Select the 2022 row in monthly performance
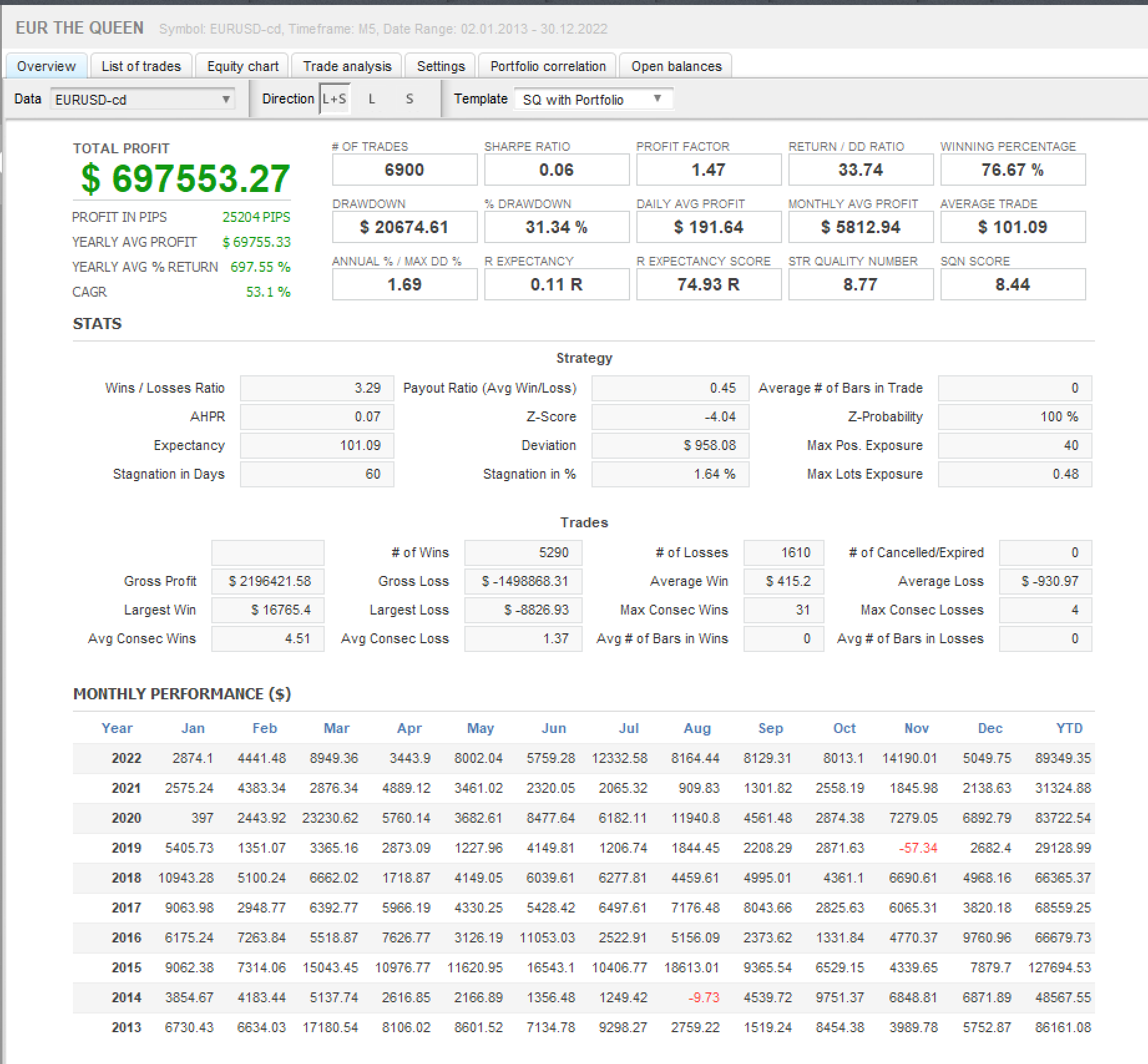Image resolution: width=1148 pixels, height=1064 pixels. click(127, 758)
